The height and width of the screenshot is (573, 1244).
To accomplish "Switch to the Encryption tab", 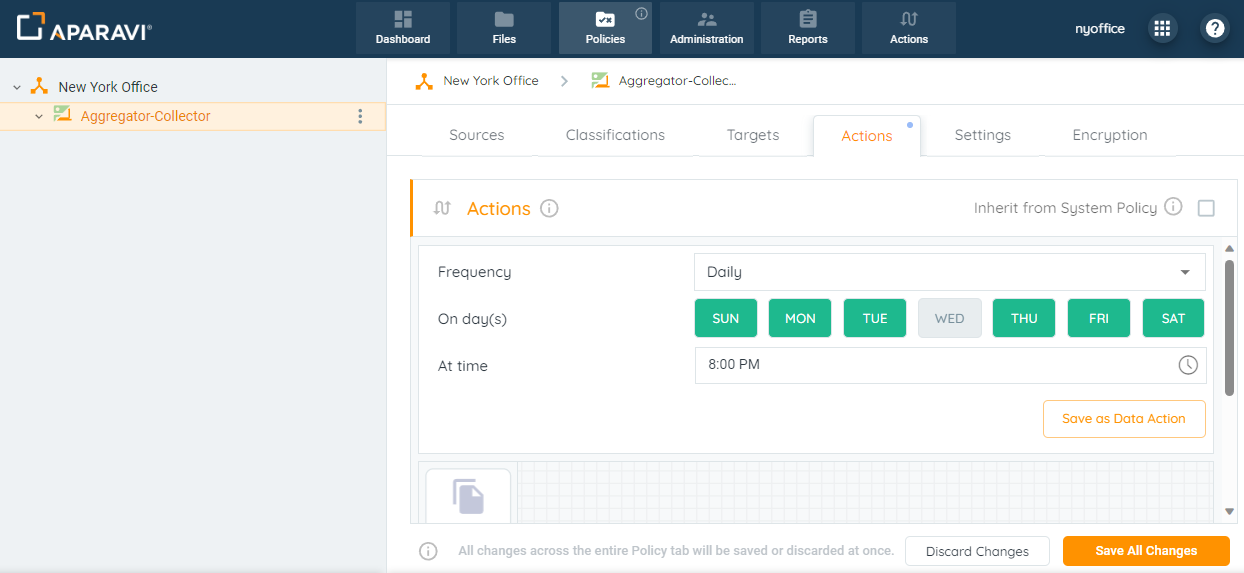I will click(x=1109, y=135).
